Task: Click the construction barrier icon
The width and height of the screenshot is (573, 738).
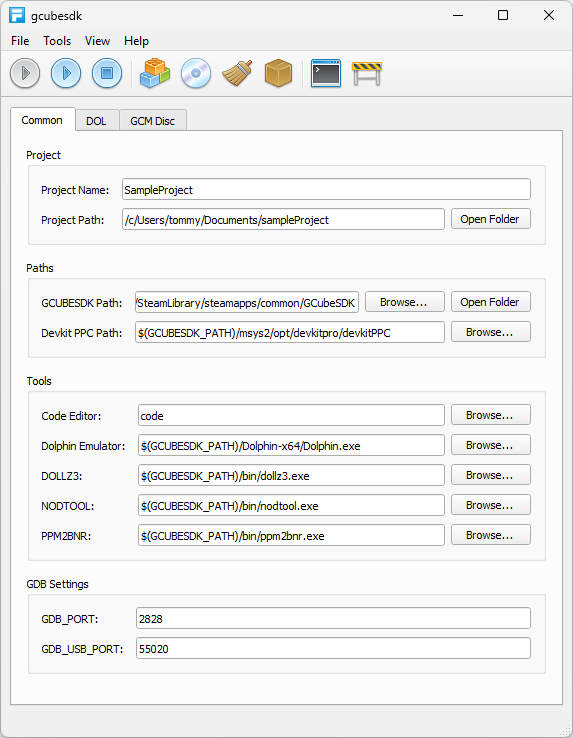Action: coord(367,73)
